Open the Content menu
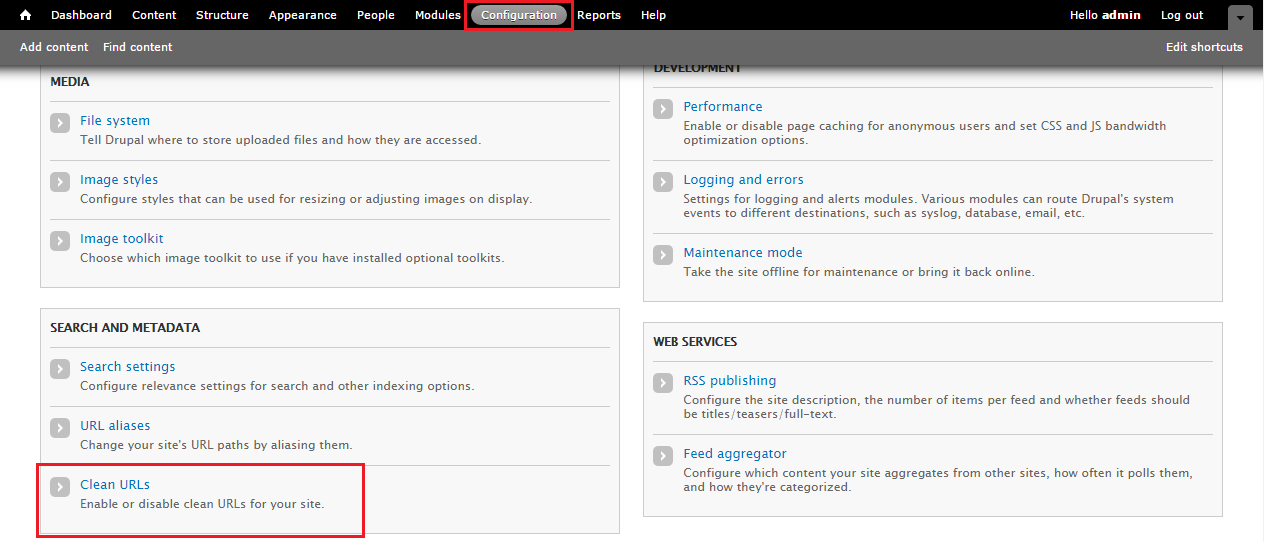 154,15
